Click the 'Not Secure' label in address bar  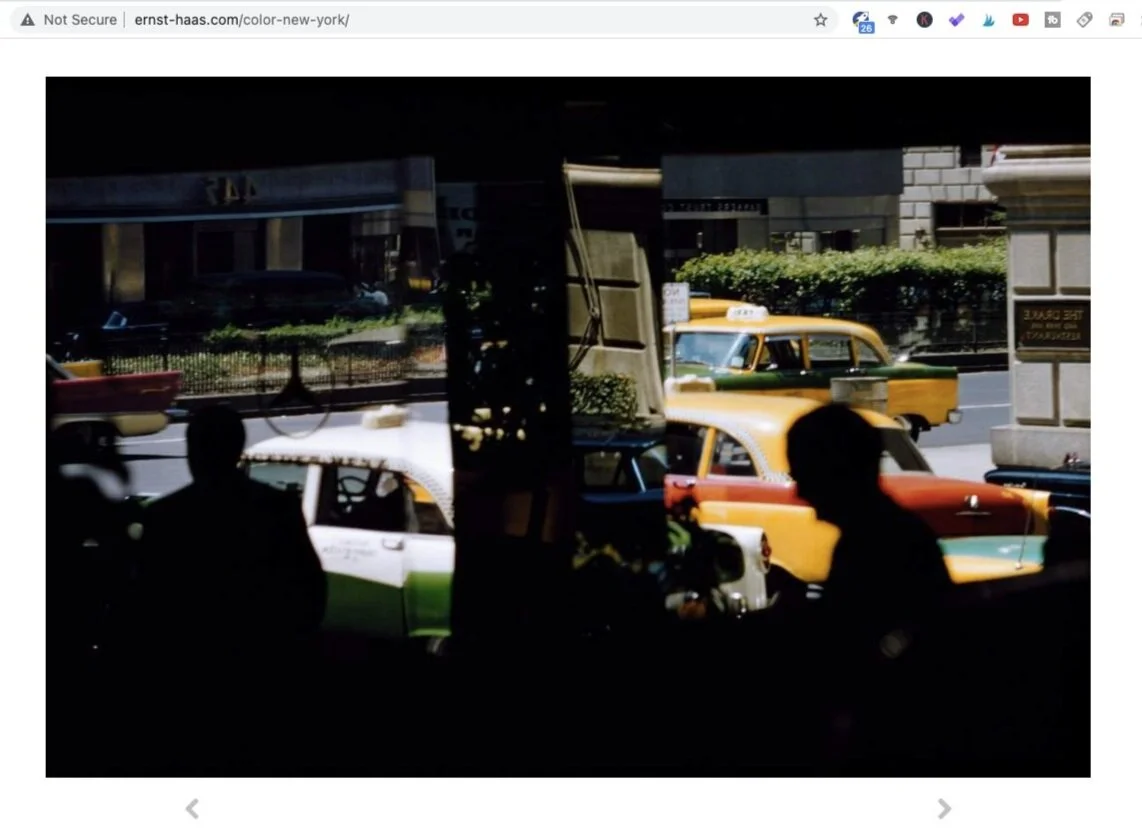(x=80, y=20)
